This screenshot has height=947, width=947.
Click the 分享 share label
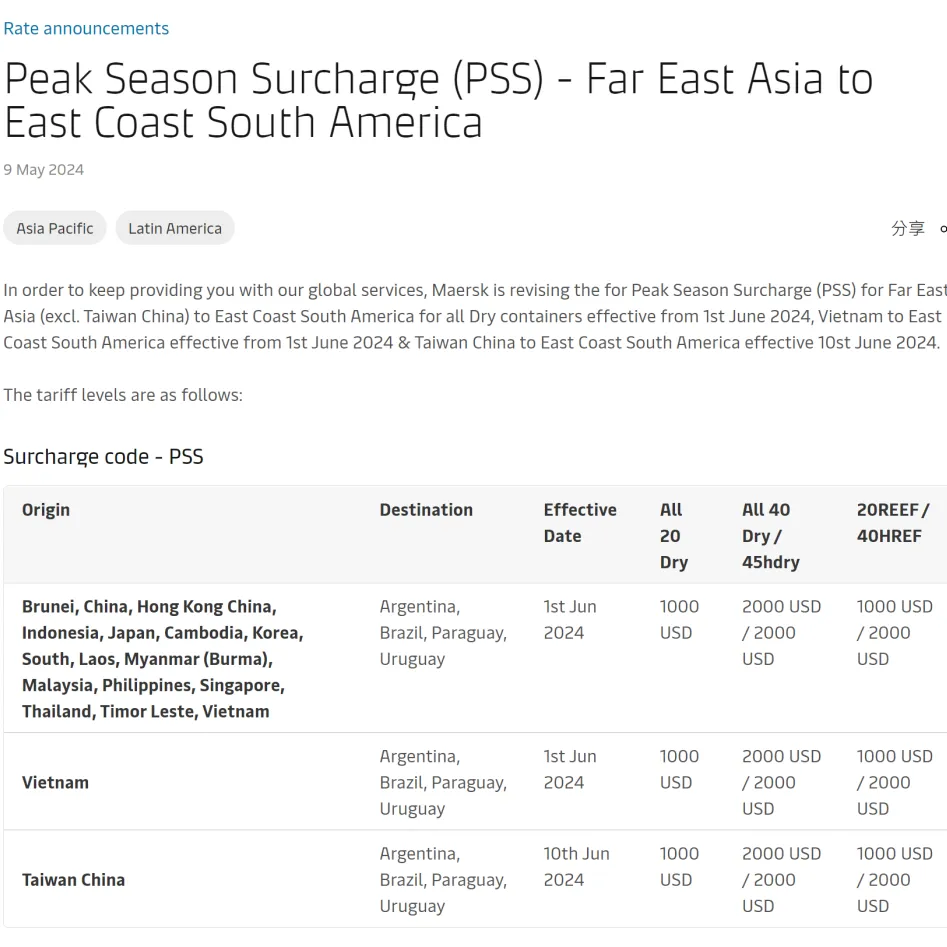tap(908, 228)
